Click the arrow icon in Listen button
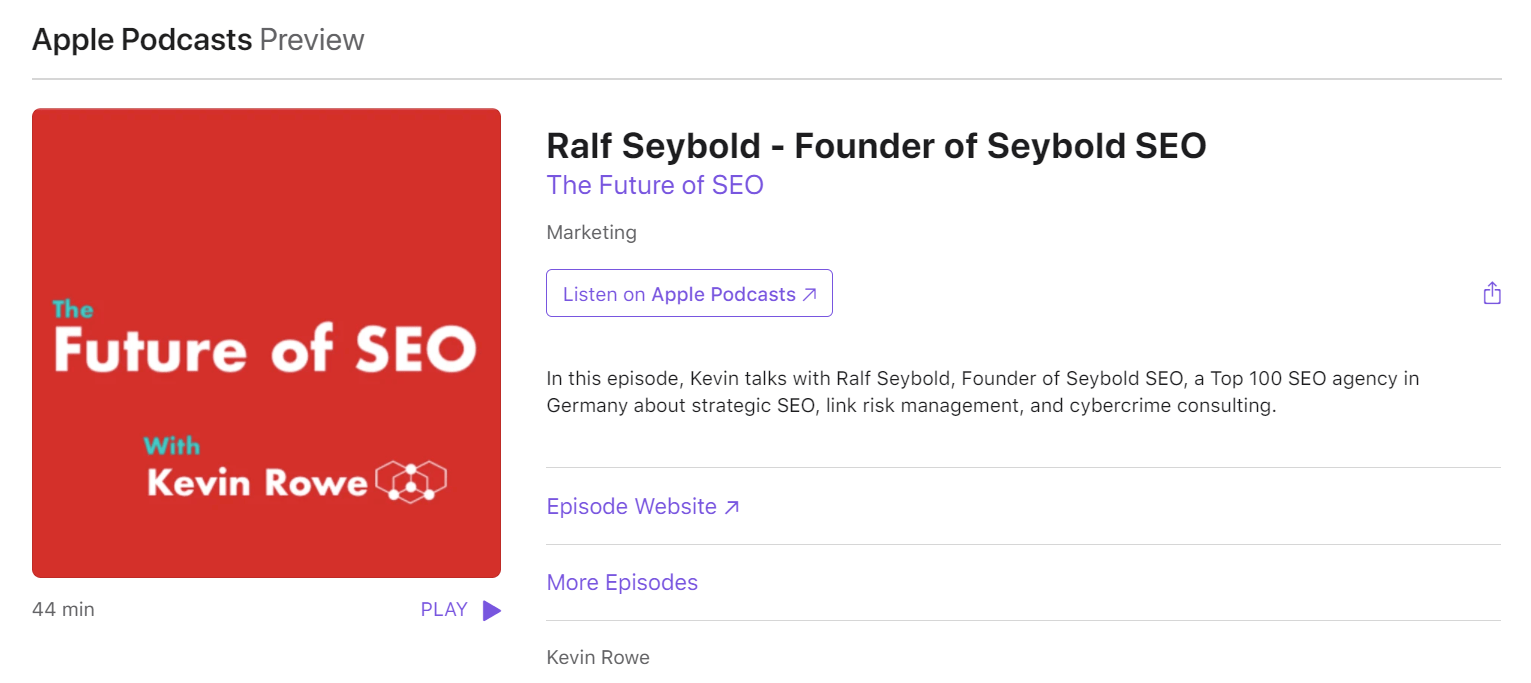The width and height of the screenshot is (1531, 683). [810, 295]
